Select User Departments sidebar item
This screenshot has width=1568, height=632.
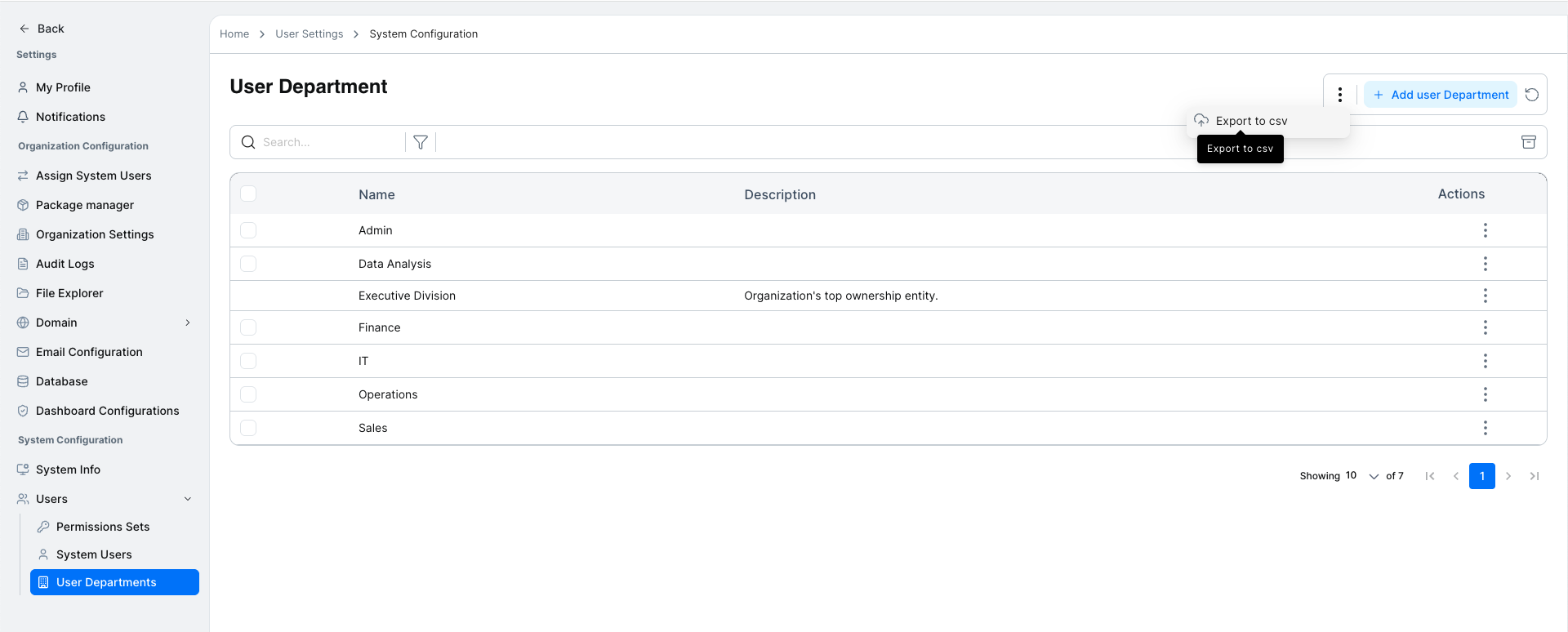[114, 582]
